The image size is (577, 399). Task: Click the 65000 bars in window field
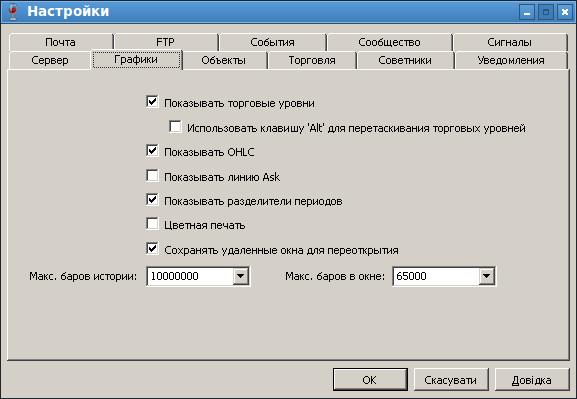click(x=436, y=276)
